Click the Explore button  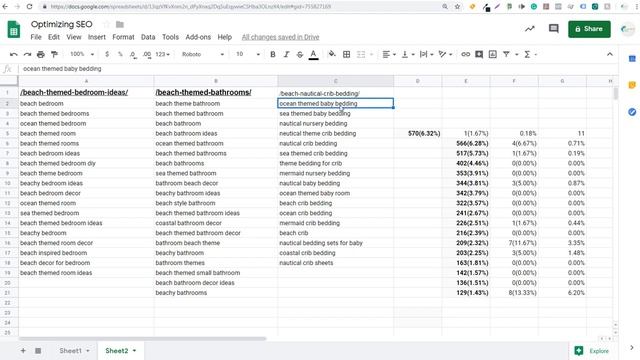(592, 351)
